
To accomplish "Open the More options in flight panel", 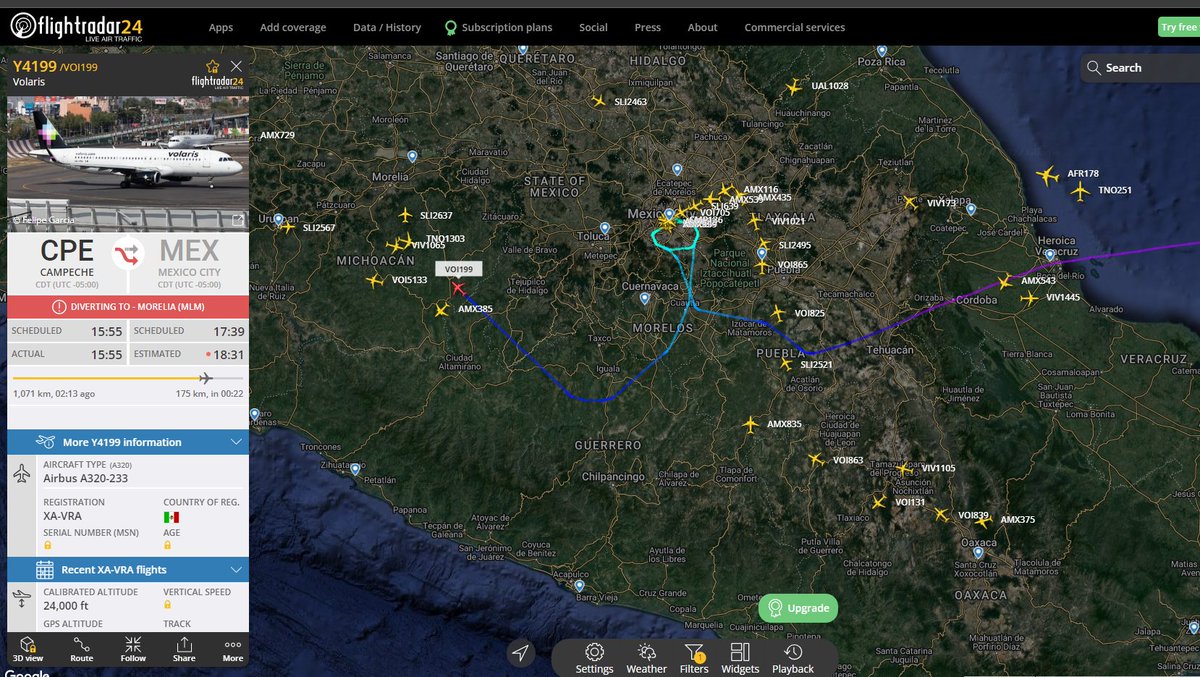I will pos(233,649).
